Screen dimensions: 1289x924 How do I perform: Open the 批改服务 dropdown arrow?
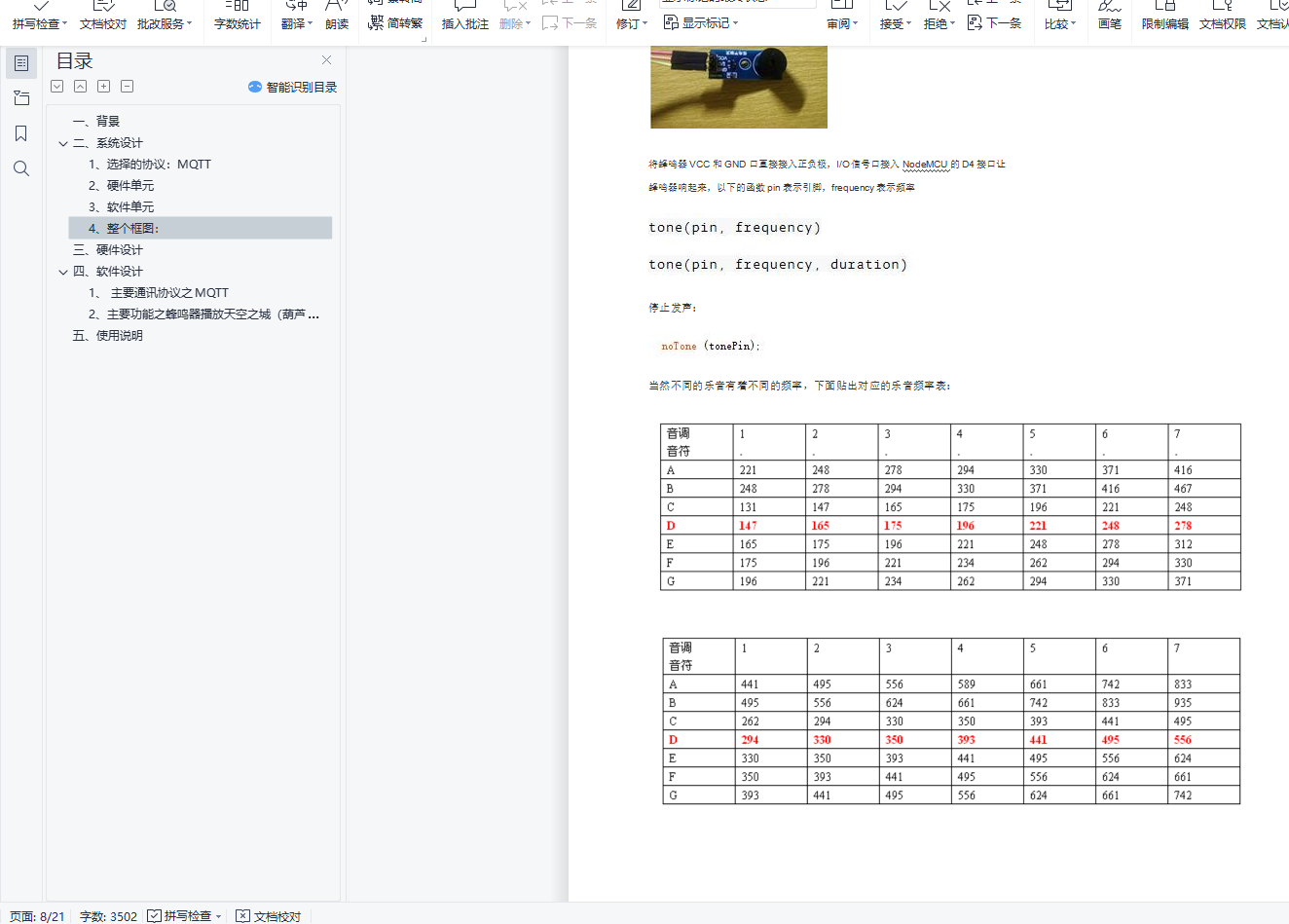pos(189,23)
